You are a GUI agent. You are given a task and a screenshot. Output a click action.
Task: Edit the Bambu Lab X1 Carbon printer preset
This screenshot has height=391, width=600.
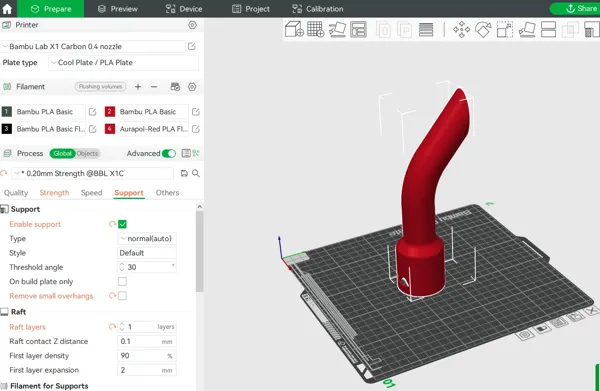(x=192, y=46)
